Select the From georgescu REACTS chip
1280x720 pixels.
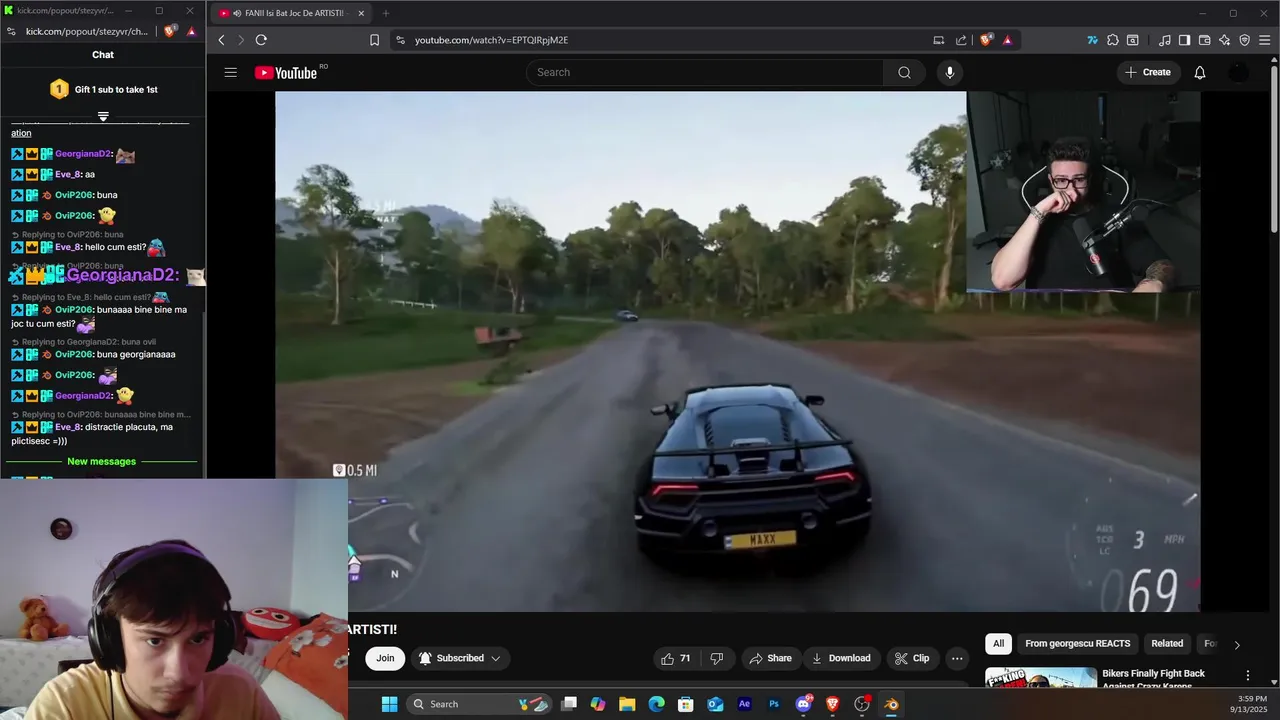point(1077,643)
